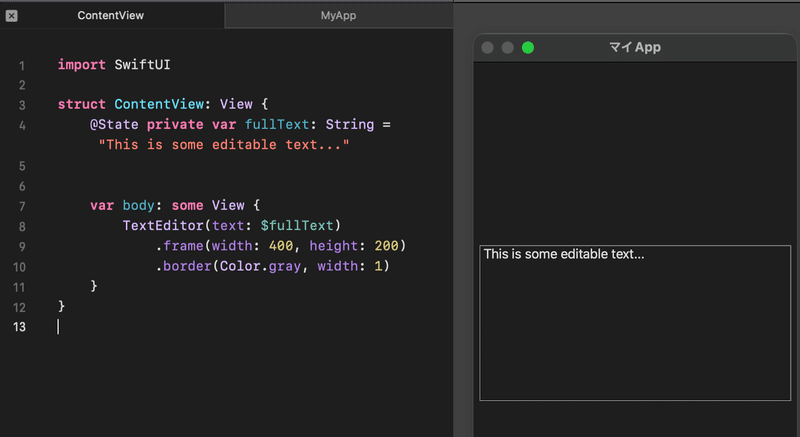This screenshot has height=437, width=800.
Task: Click 'fullText' variable on line 4
Action: pos(277,124)
